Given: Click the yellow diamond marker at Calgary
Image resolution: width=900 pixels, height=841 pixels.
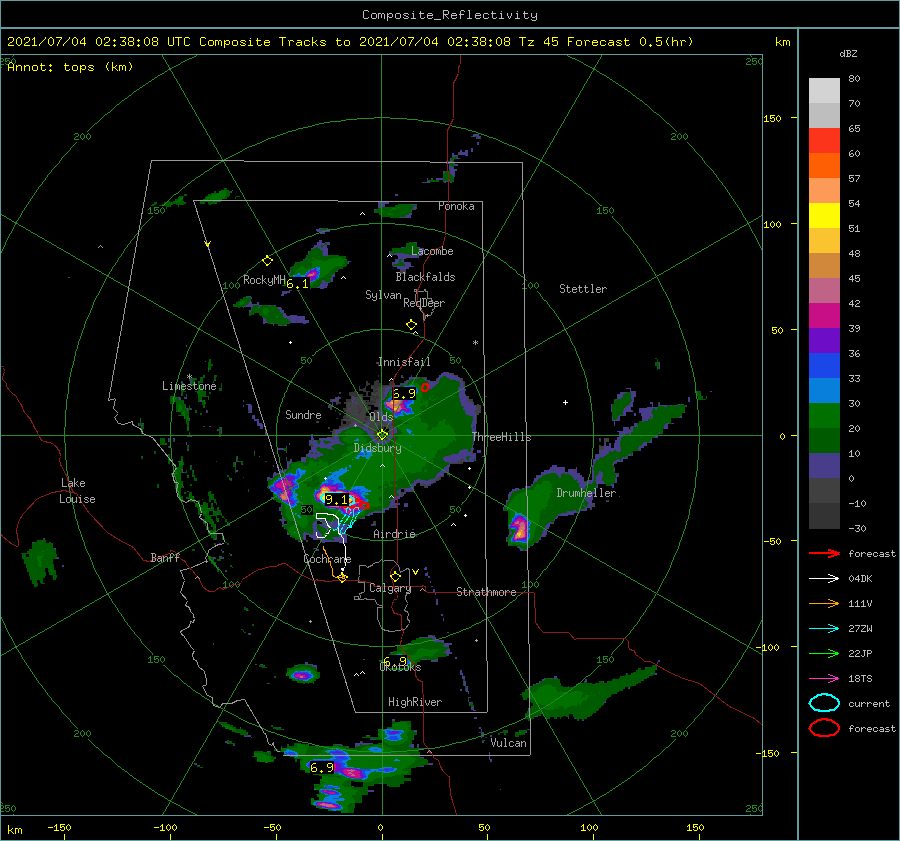Looking at the screenshot, I should pyautogui.click(x=395, y=576).
